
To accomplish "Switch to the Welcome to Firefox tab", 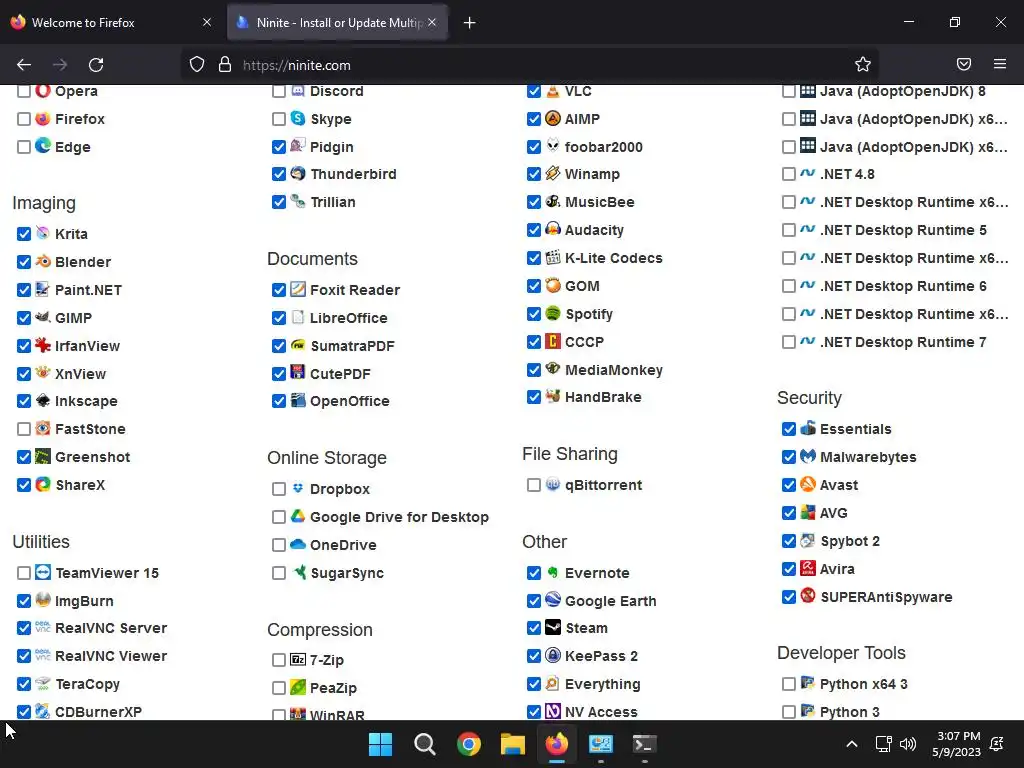I will click(111, 22).
